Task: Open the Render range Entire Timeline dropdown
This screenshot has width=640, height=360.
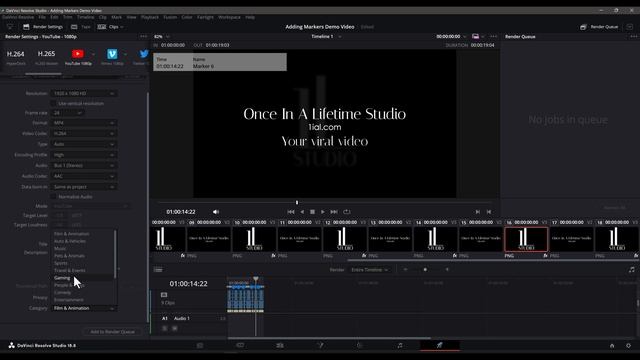Action: point(370,270)
